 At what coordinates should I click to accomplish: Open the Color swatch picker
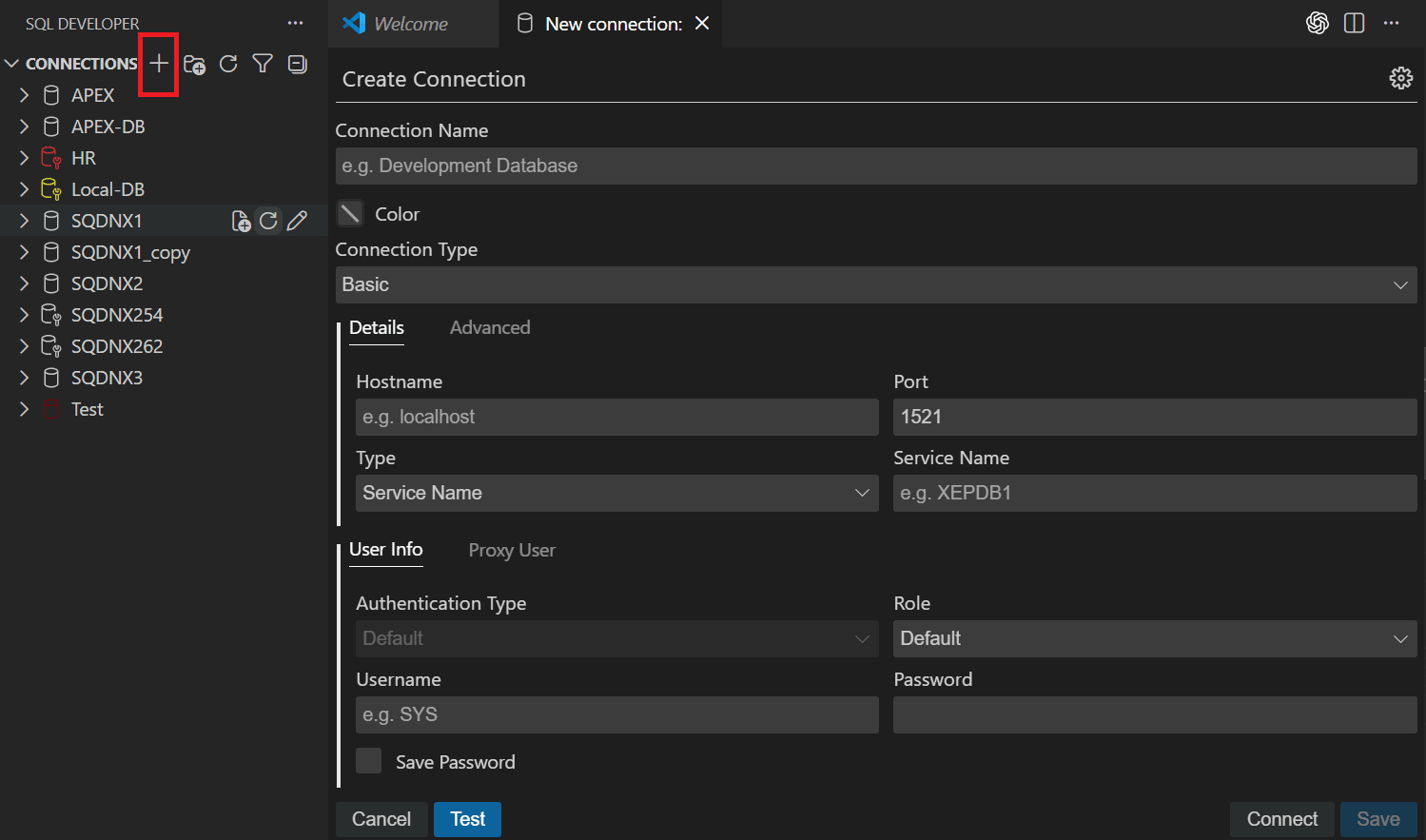click(x=350, y=213)
